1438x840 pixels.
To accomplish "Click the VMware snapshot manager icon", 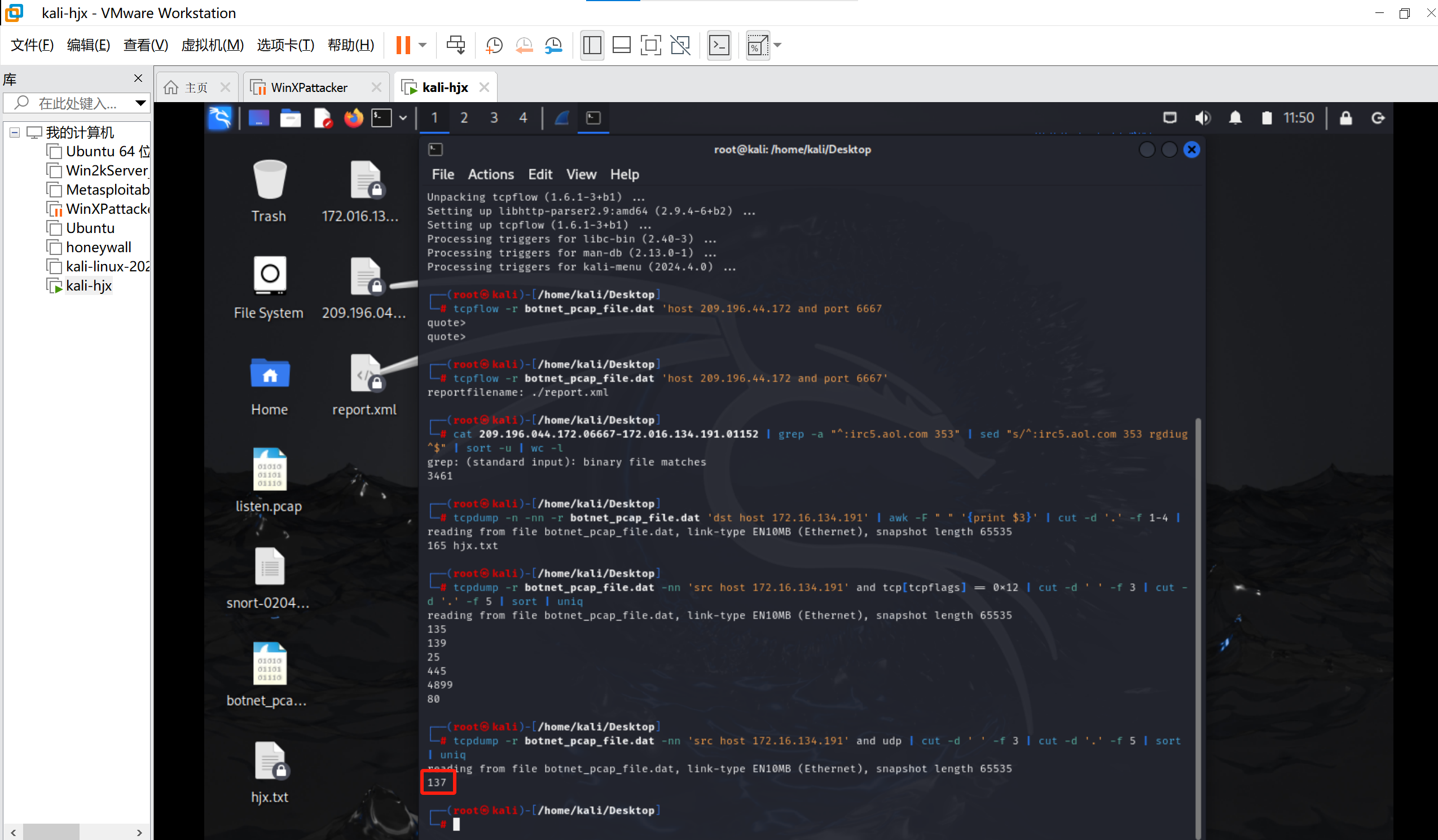I will pyautogui.click(x=553, y=45).
